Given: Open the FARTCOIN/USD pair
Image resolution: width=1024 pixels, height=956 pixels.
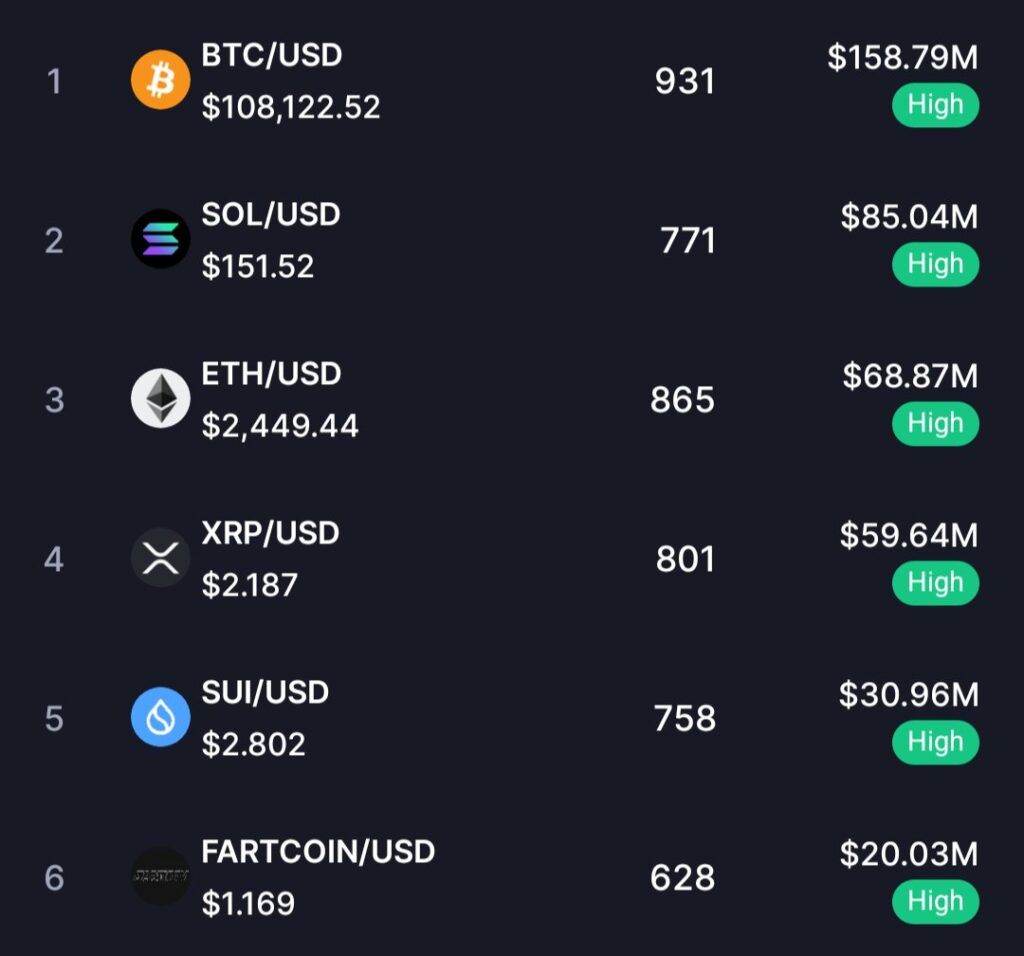Looking at the screenshot, I should tap(318, 852).
